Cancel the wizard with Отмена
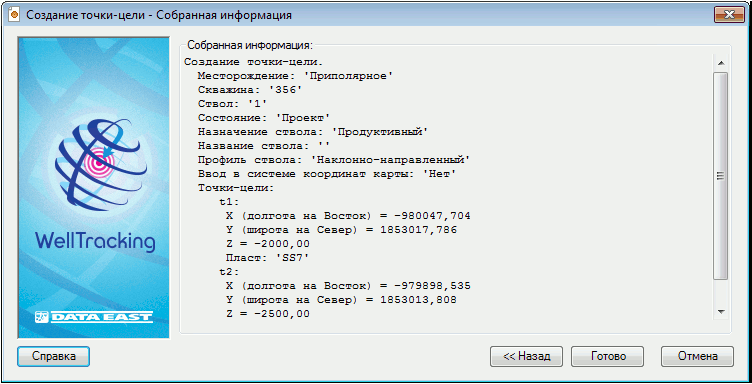Viewport: 752px width, 384px height. point(697,356)
